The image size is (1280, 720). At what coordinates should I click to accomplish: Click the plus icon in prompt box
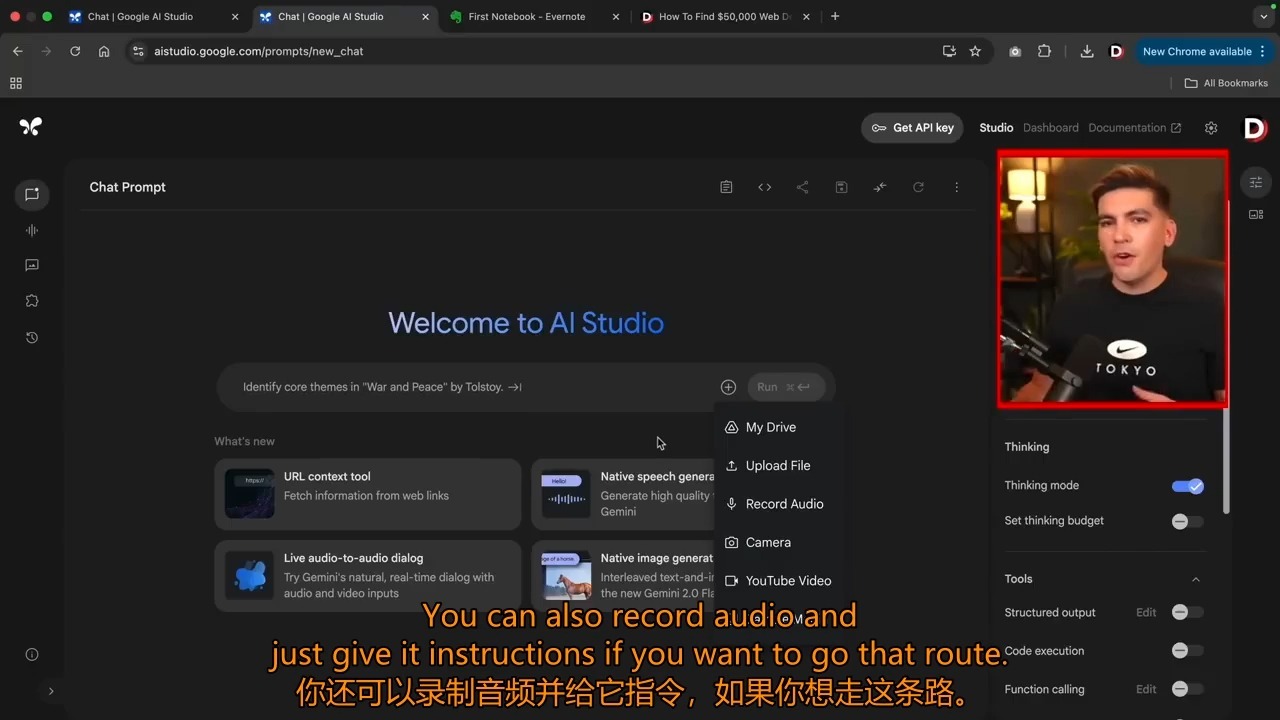point(728,387)
